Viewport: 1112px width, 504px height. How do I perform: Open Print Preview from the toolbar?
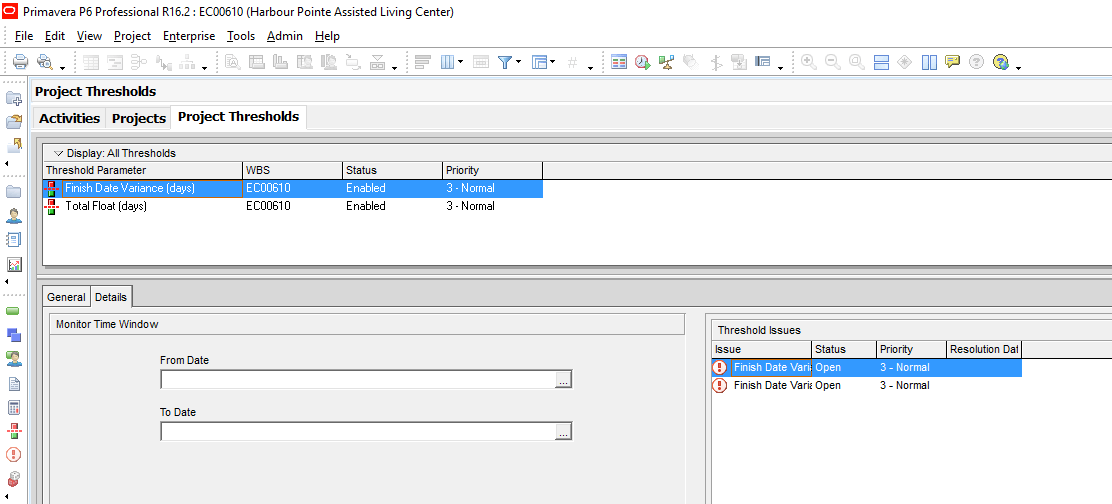click(45, 62)
